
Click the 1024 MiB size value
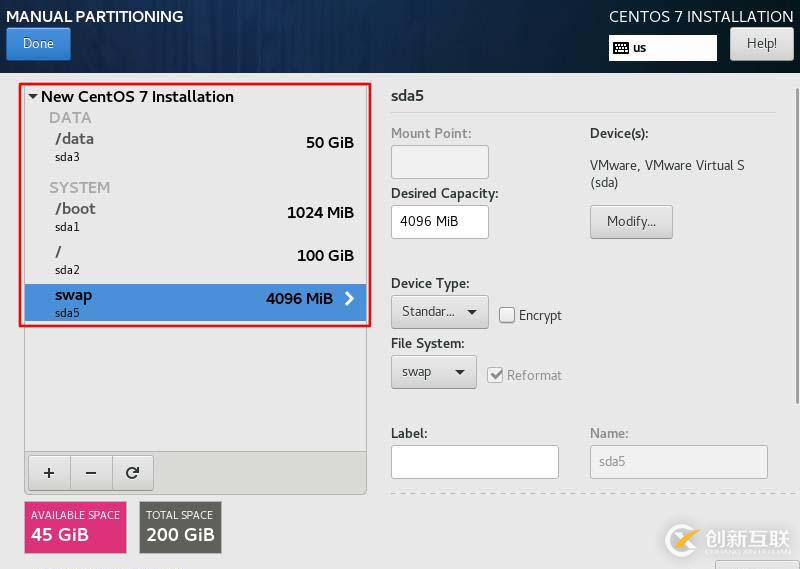[320, 212]
